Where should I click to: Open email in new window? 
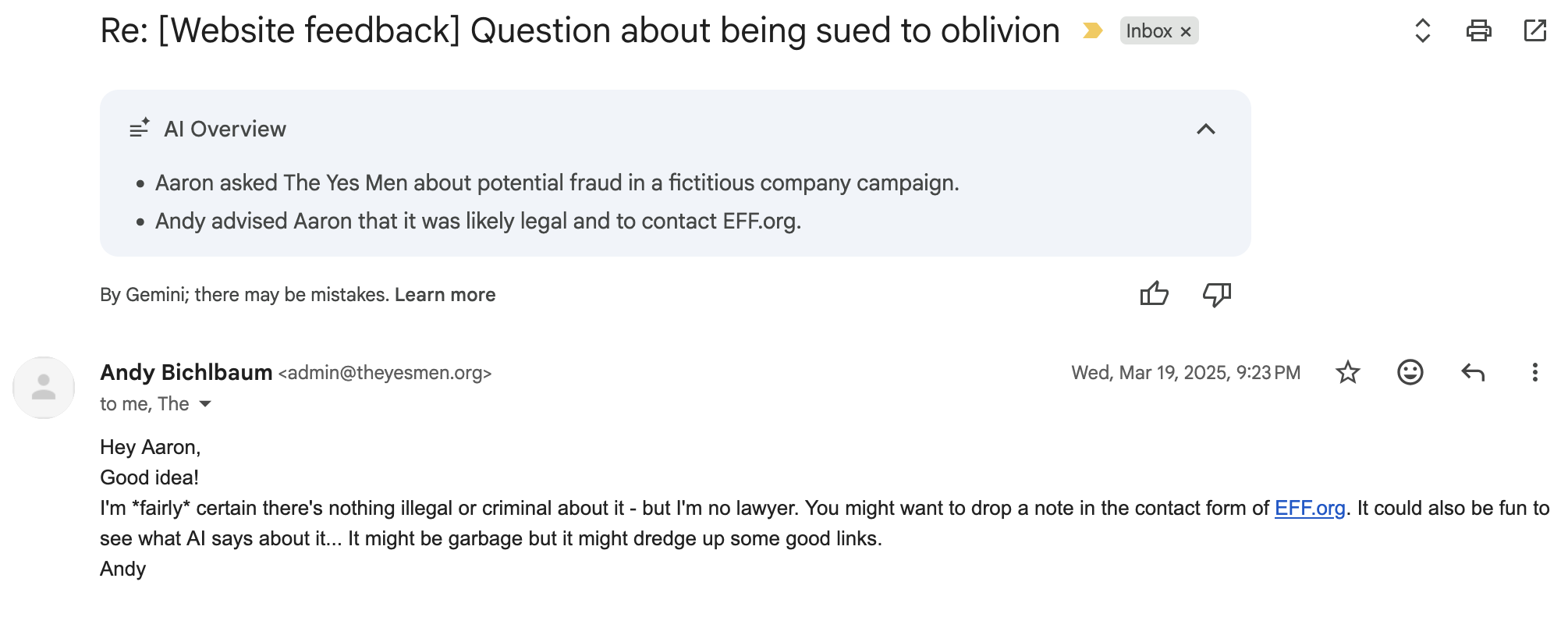pos(1534,31)
